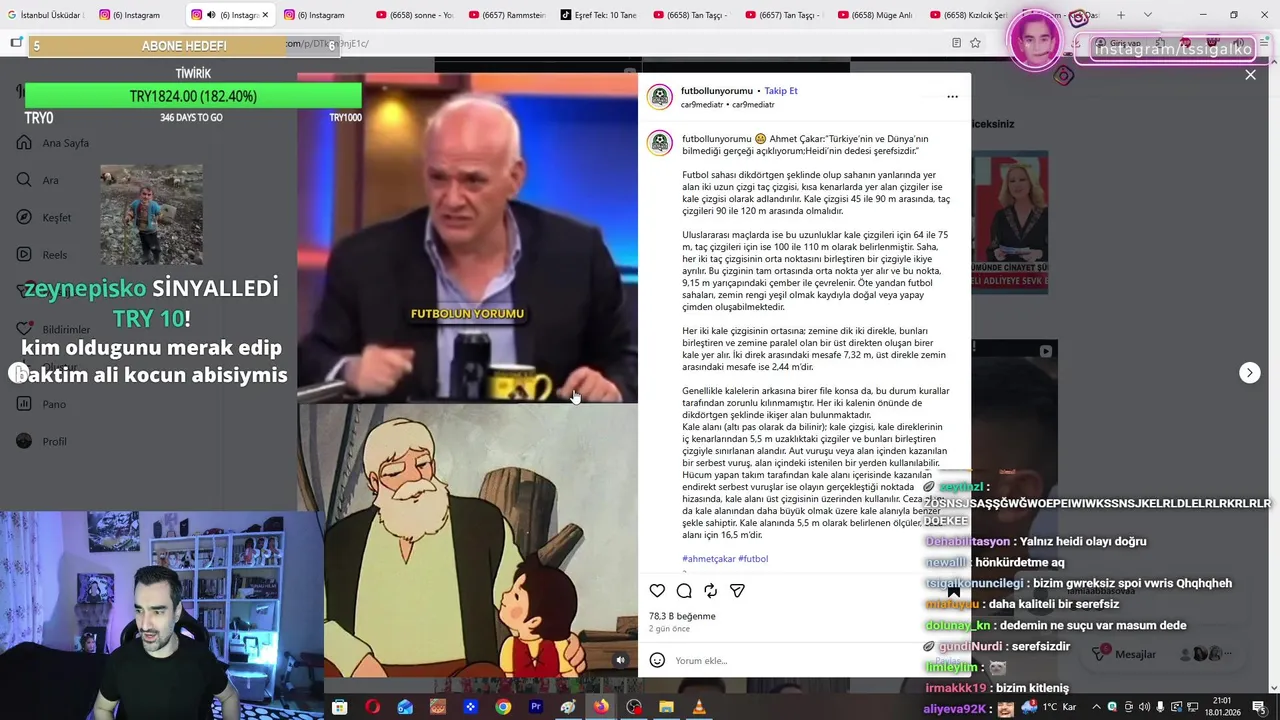Switch to İstanbul Üsküdar browser tab
1280x720 pixels.
(x=44, y=15)
